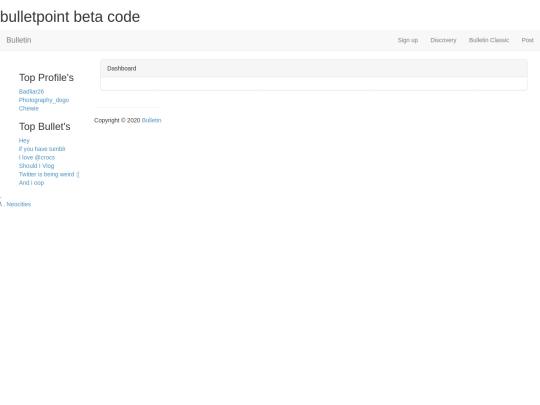
Task: Follow the Bulletin link beside the copyright
Action: click(151, 120)
